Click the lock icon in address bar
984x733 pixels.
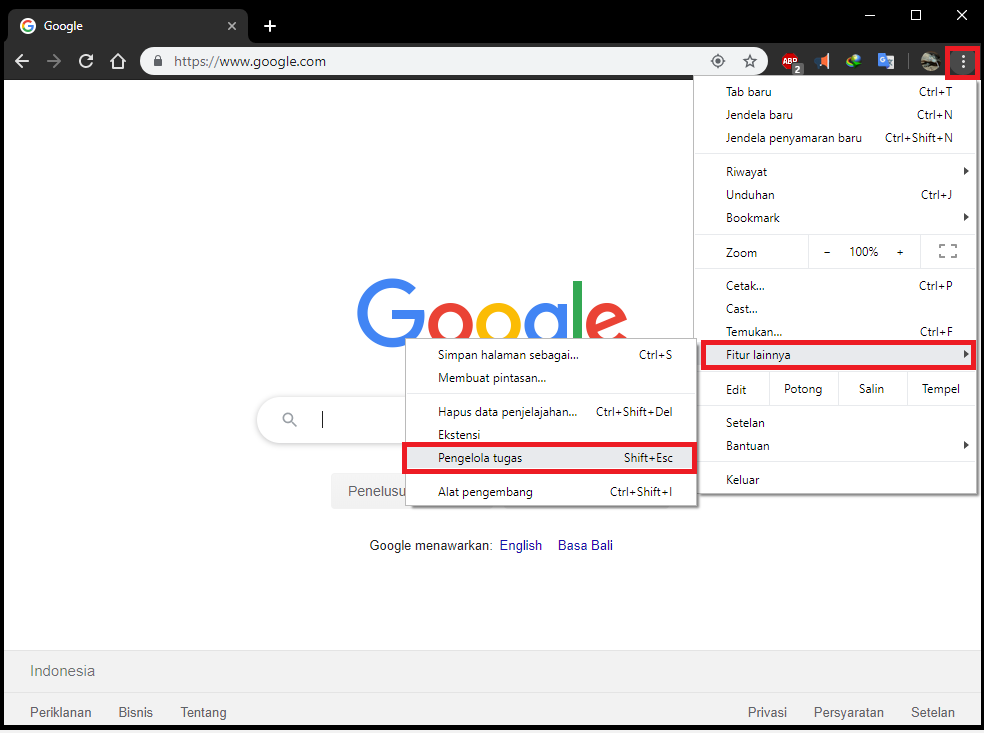pyautogui.click(x=158, y=61)
